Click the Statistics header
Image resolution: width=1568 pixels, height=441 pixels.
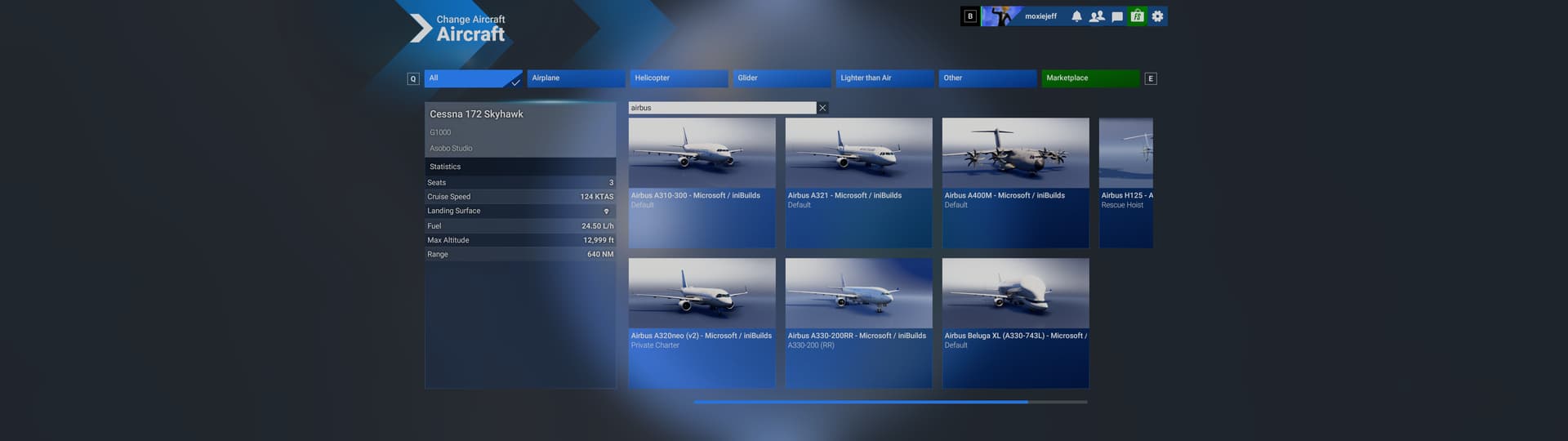click(x=520, y=167)
